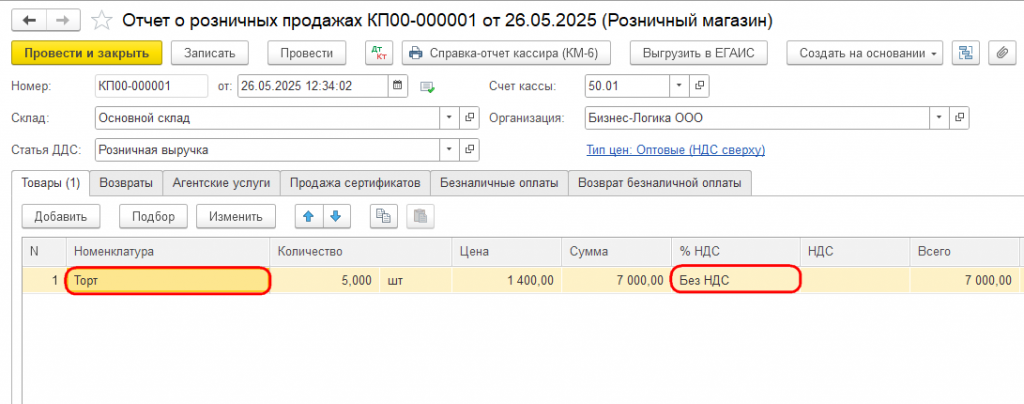Click Записать button

point(209,53)
